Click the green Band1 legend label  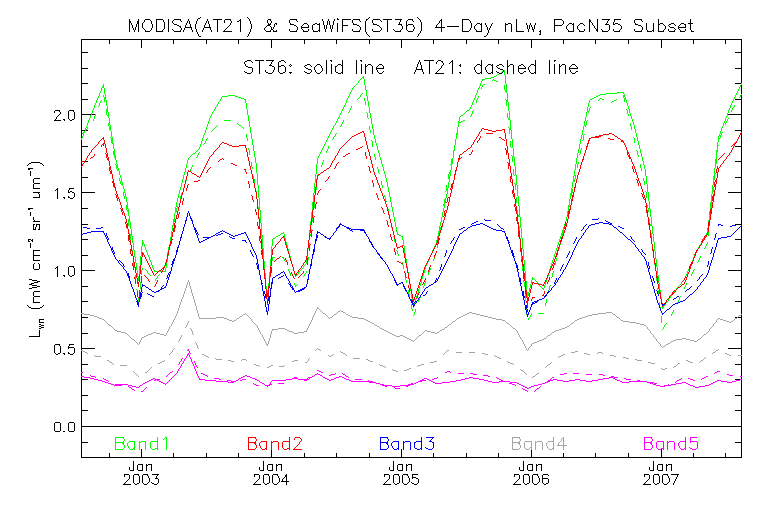tap(142, 444)
